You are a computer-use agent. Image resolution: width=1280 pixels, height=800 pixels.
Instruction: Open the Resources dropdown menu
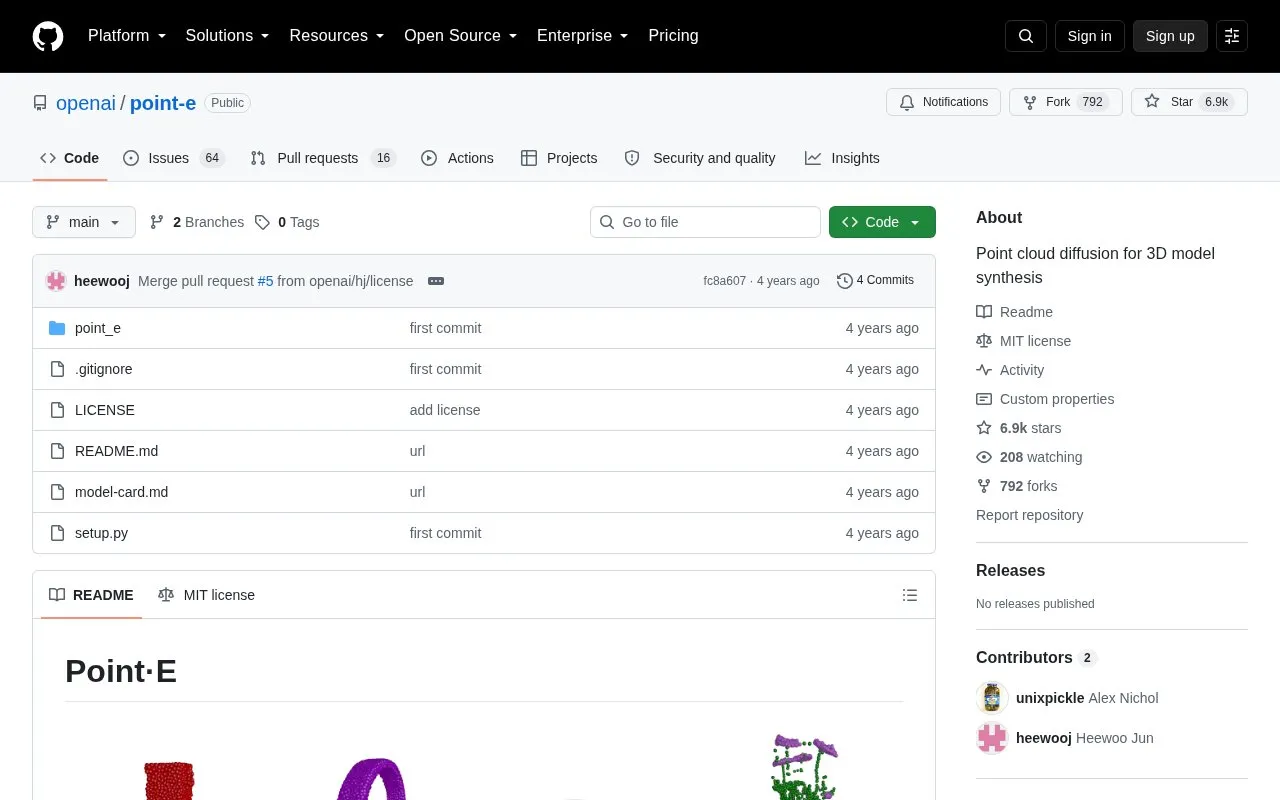337,36
